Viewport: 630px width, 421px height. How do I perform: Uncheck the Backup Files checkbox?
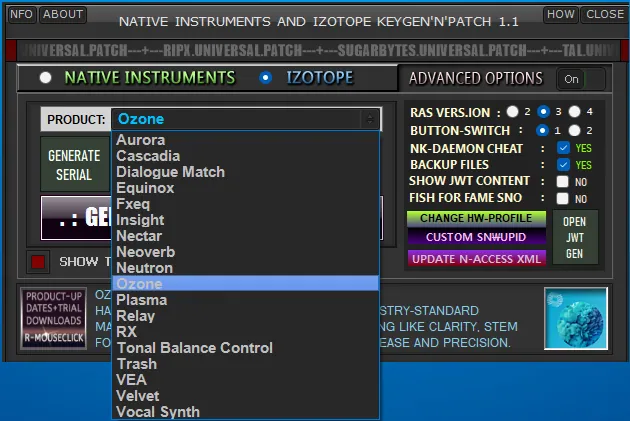click(x=563, y=165)
